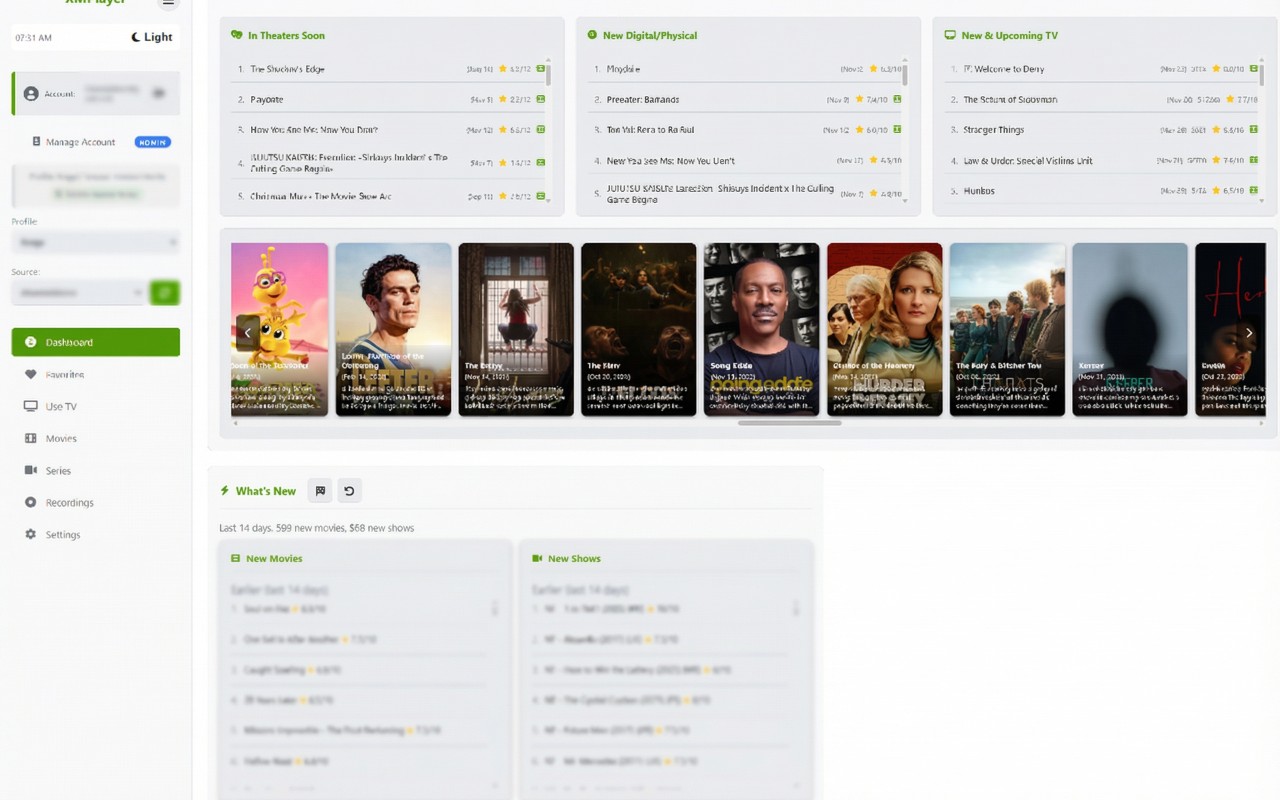Open the poster of a girl crouching at barred window
Image resolution: width=1280 pixels, height=800 pixels.
coord(516,329)
